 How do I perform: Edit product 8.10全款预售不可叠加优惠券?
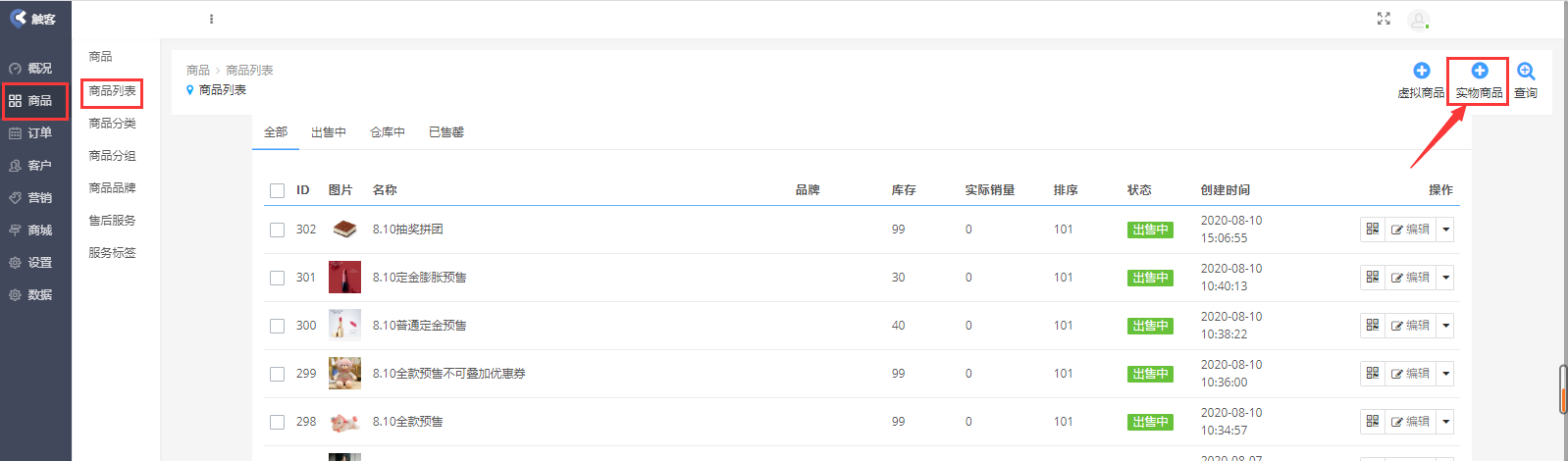pyautogui.click(x=1411, y=373)
